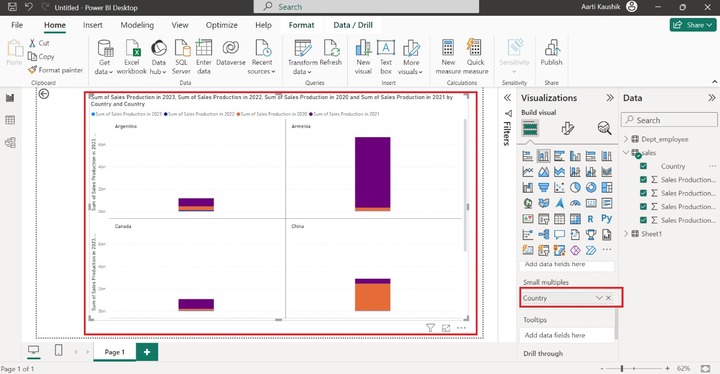Collapse the Visualizations pane
Image resolution: width=720 pixels, height=374 pixels.
point(610,98)
